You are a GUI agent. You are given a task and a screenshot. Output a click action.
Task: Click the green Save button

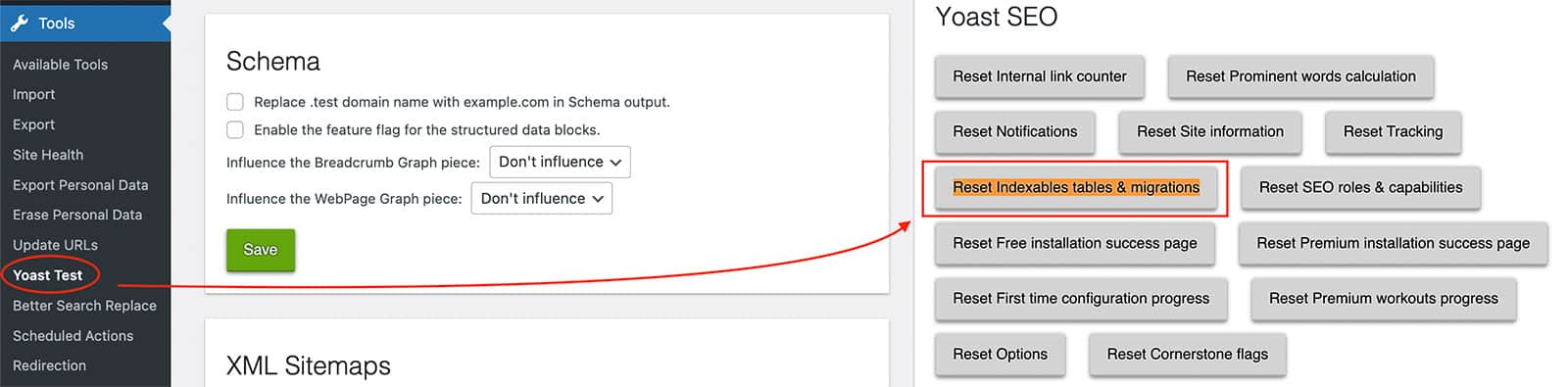tap(261, 250)
